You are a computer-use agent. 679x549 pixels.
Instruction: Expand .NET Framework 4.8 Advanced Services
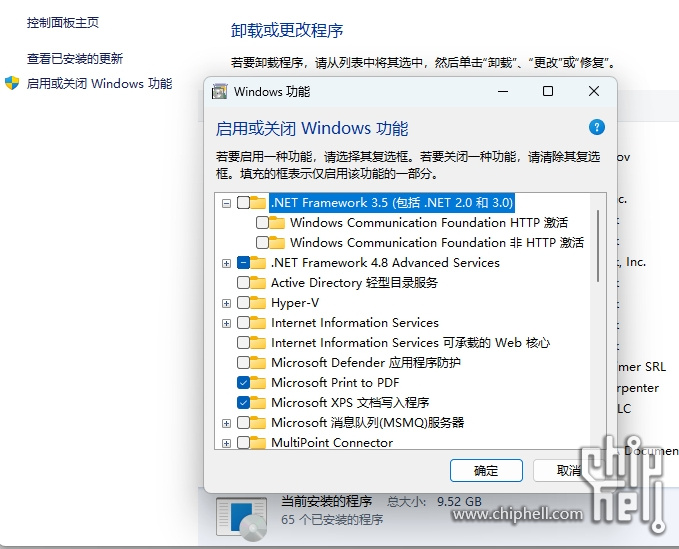coord(226,263)
